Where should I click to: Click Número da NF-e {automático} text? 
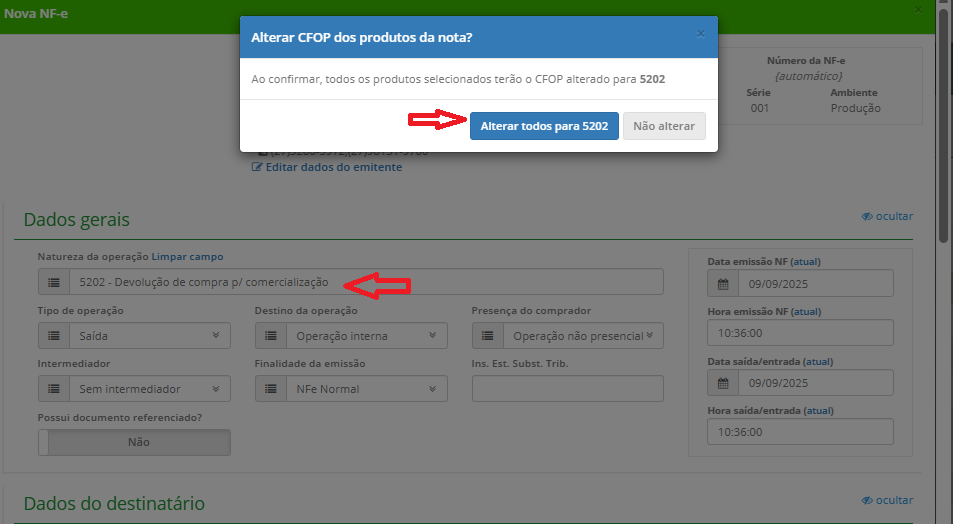808,76
